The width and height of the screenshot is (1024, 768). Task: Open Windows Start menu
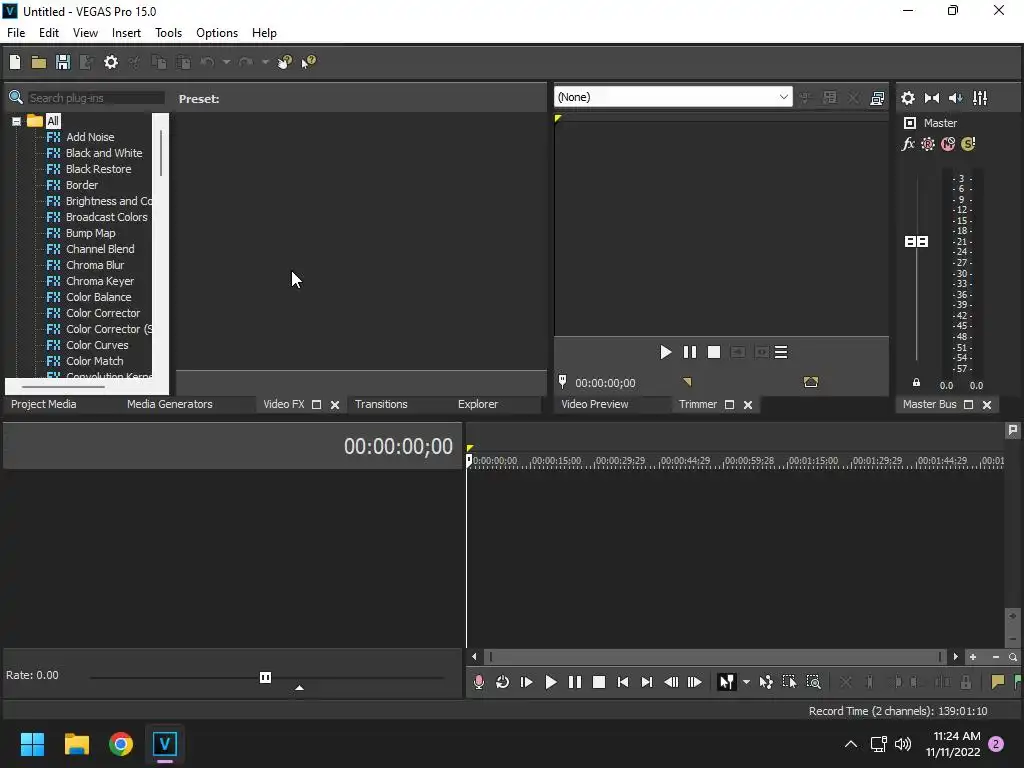pos(32,744)
